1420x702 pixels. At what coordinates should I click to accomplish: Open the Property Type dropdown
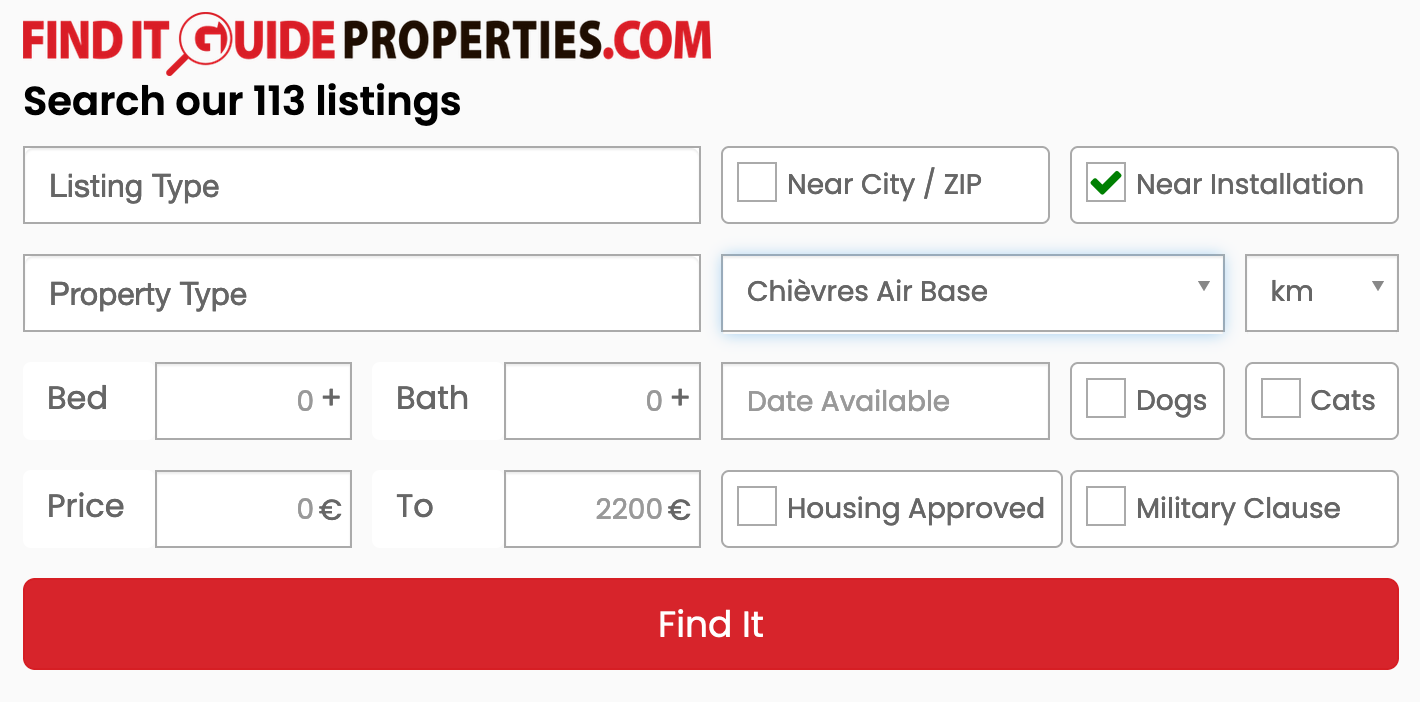362,293
